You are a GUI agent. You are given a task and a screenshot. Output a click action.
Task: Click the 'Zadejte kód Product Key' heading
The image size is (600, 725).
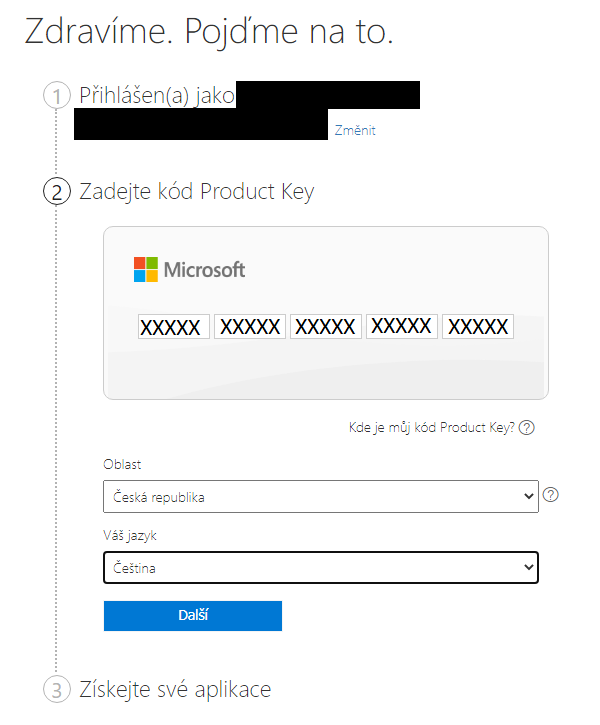[196, 192]
